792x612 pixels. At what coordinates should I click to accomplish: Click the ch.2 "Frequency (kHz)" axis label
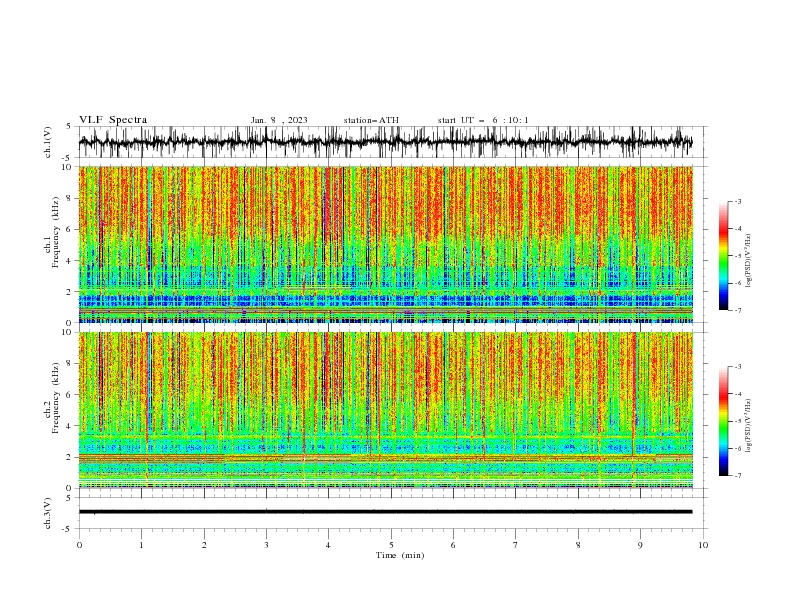(56, 398)
